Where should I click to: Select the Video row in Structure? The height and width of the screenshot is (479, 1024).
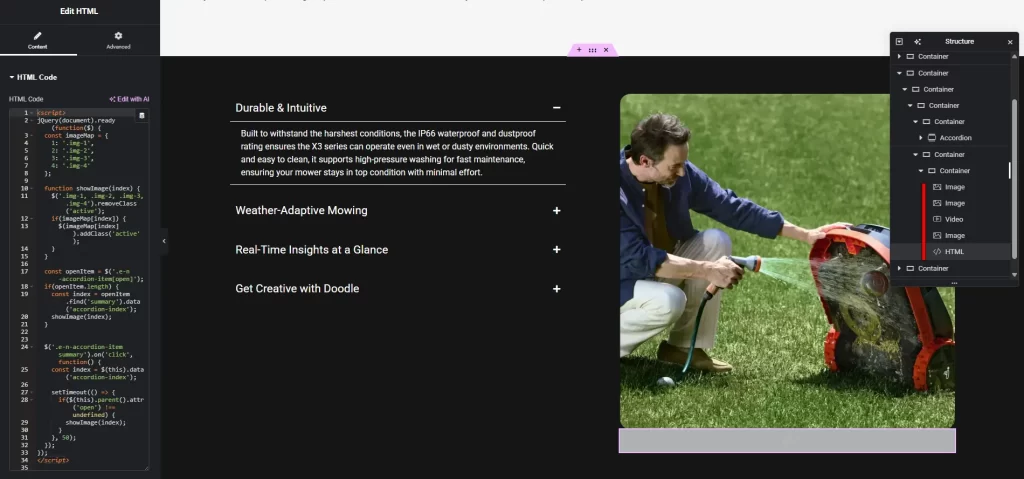(951, 219)
